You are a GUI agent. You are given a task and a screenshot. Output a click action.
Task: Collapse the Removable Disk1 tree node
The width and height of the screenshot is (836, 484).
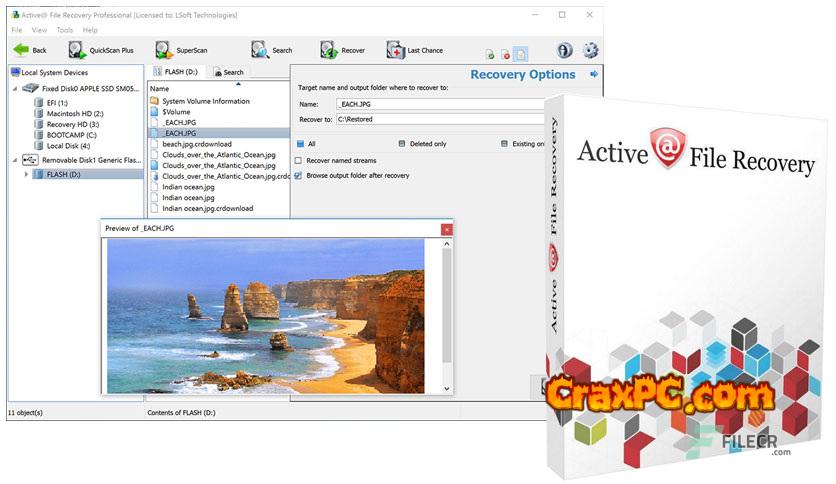15,160
